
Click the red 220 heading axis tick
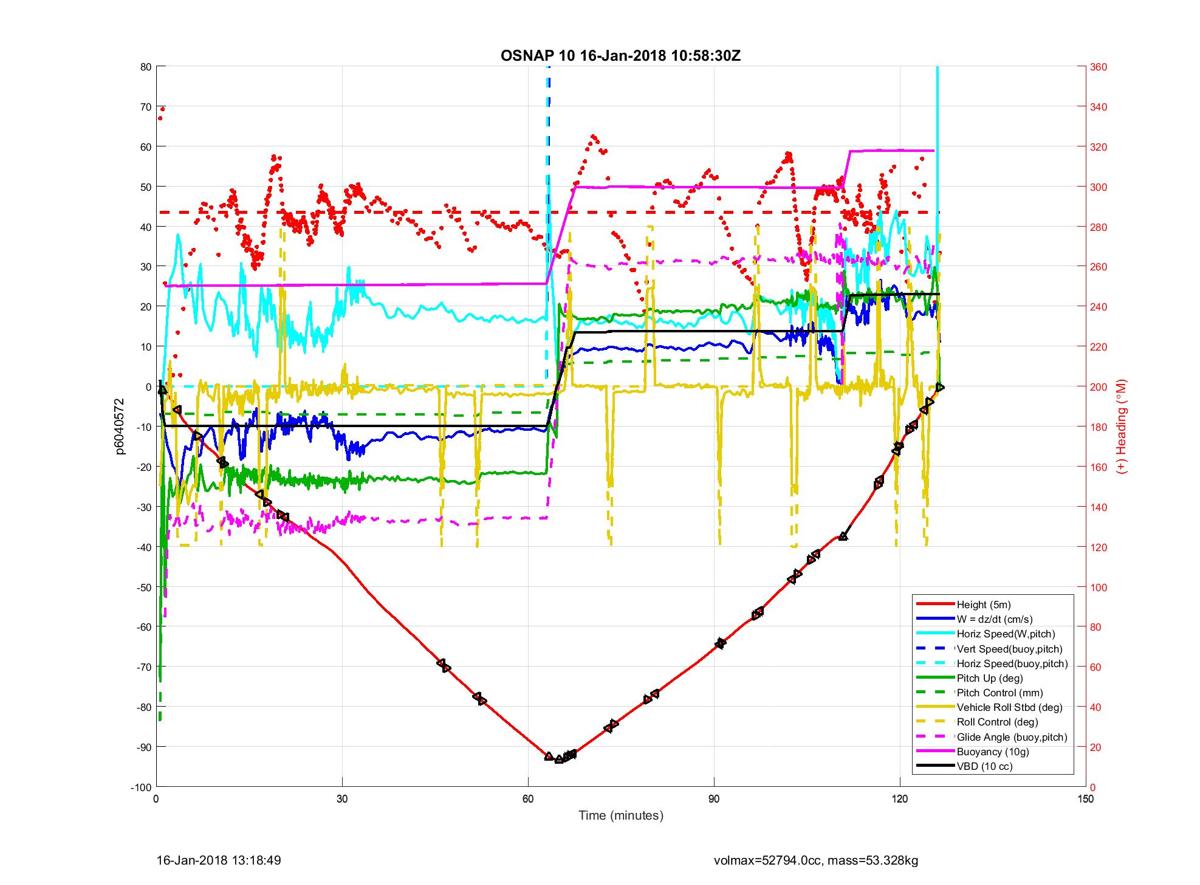[1100, 347]
